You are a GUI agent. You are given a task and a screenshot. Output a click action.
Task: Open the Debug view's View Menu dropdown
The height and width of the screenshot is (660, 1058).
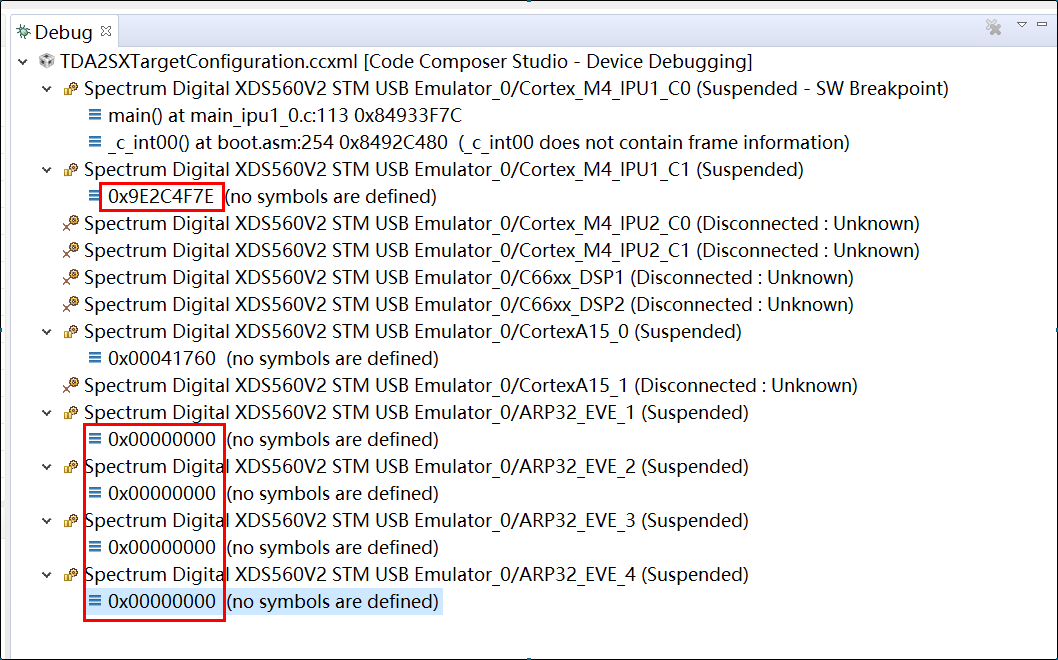pyautogui.click(x=1022, y=28)
